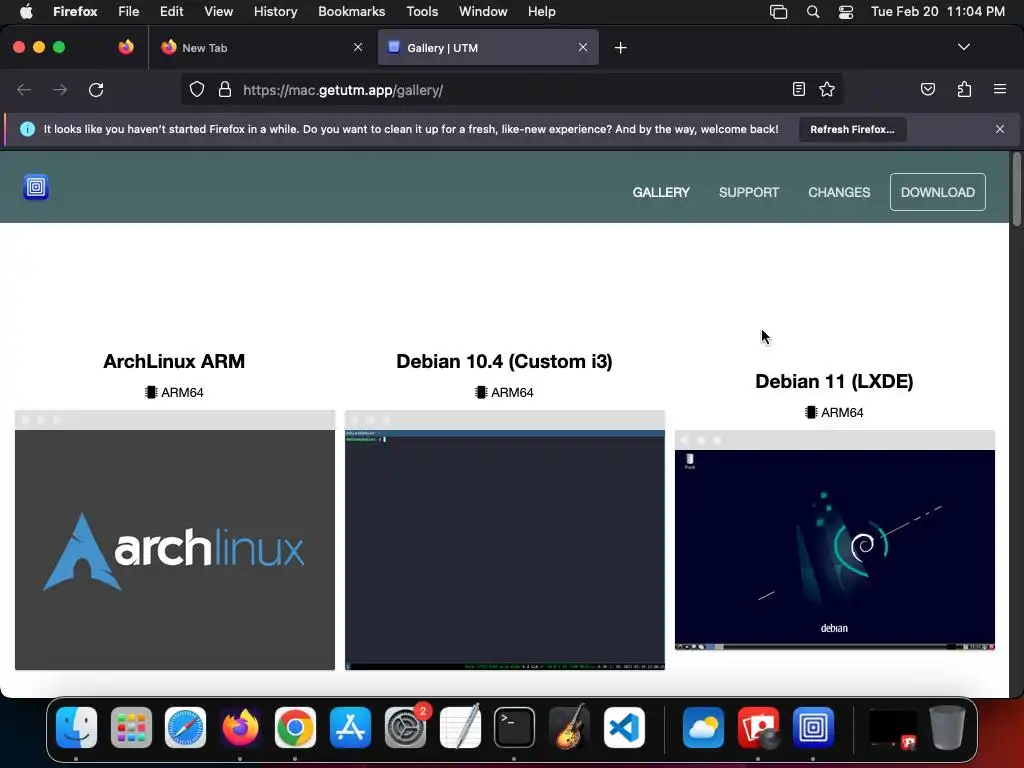Open the Debian 10.4 (Custom i3) title
The height and width of the screenshot is (768, 1024).
tap(504, 361)
